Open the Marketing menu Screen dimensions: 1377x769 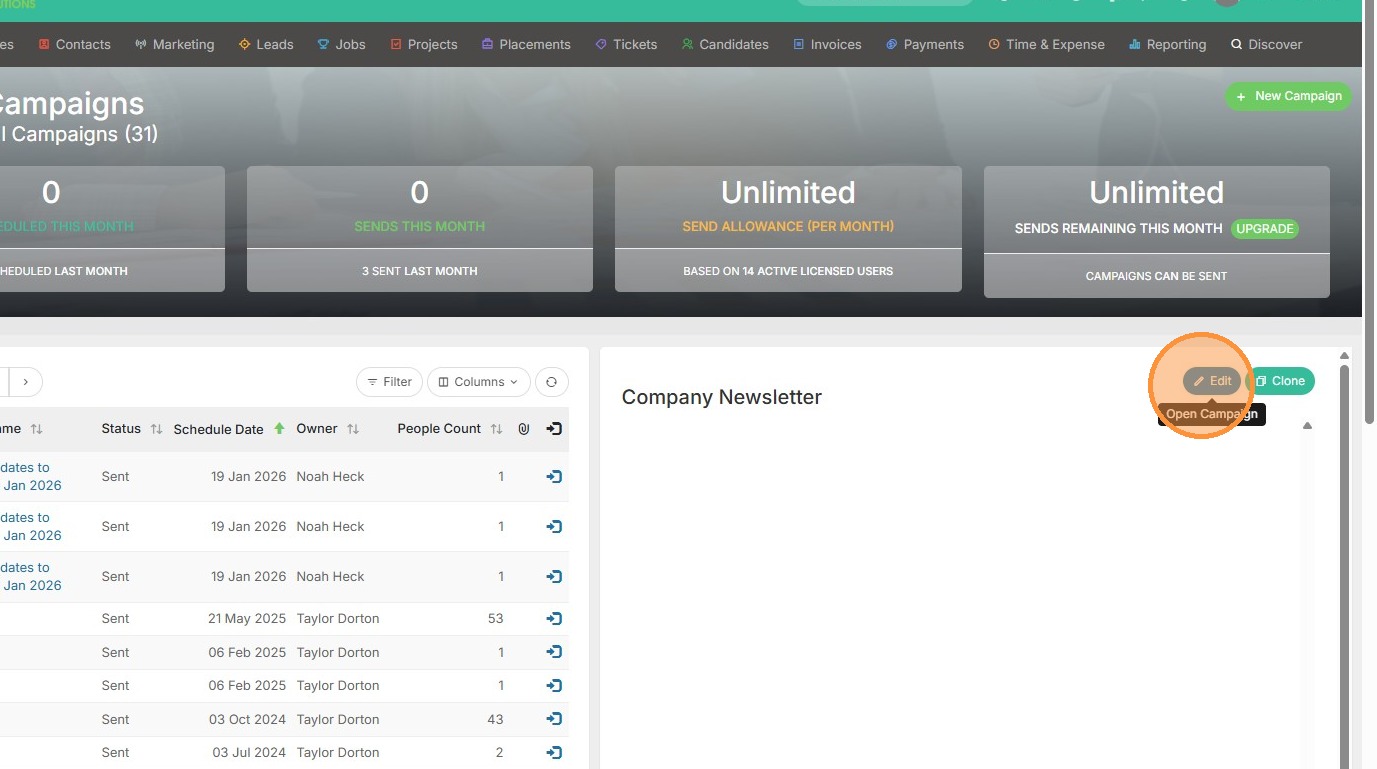[174, 44]
